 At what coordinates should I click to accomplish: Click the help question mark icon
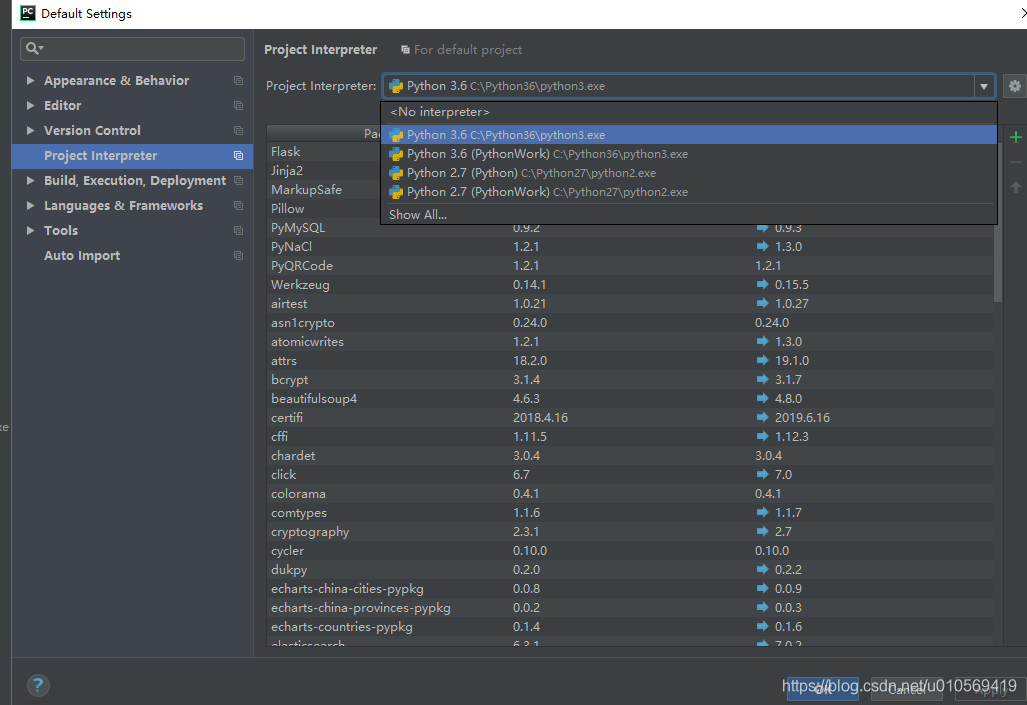click(38, 685)
